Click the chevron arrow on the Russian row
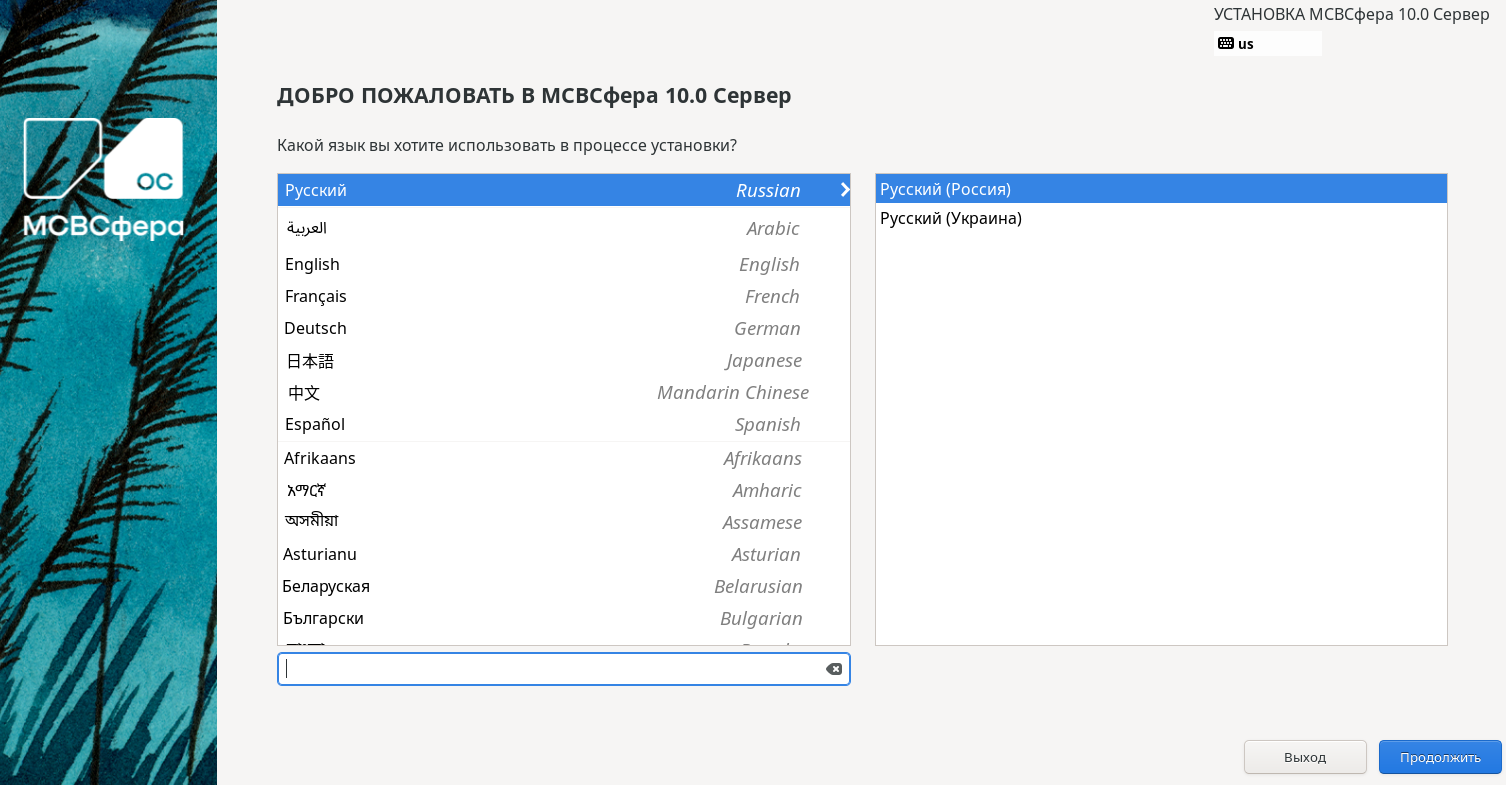Screen dimensions: 1506x785 click(x=844, y=189)
